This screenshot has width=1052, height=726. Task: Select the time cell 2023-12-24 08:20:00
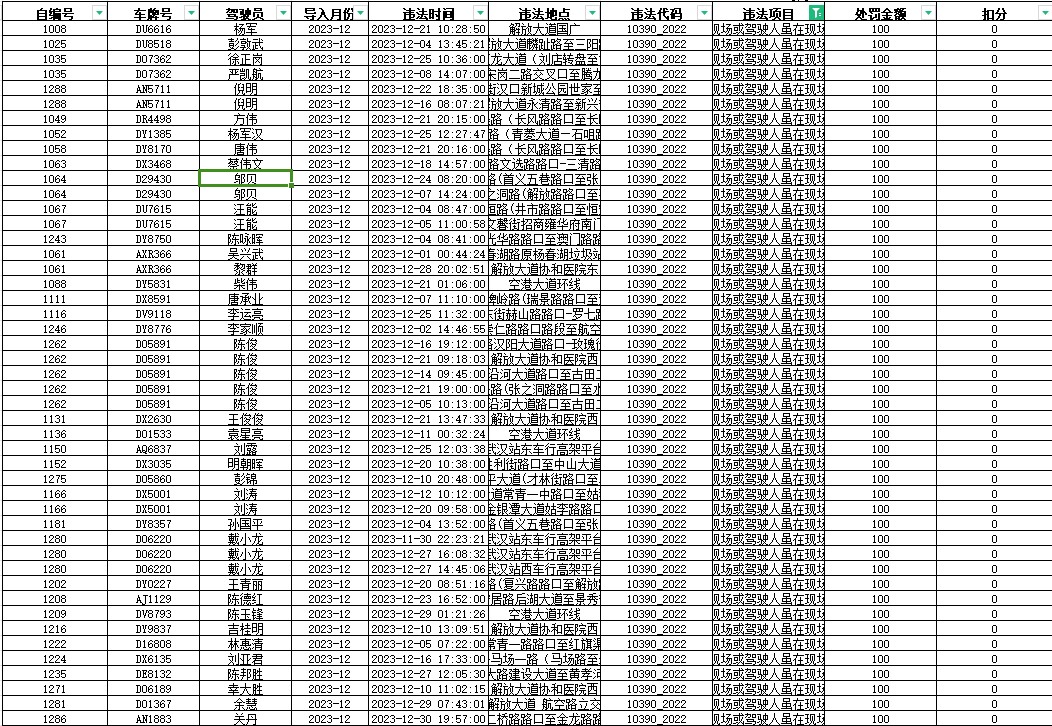coord(428,179)
